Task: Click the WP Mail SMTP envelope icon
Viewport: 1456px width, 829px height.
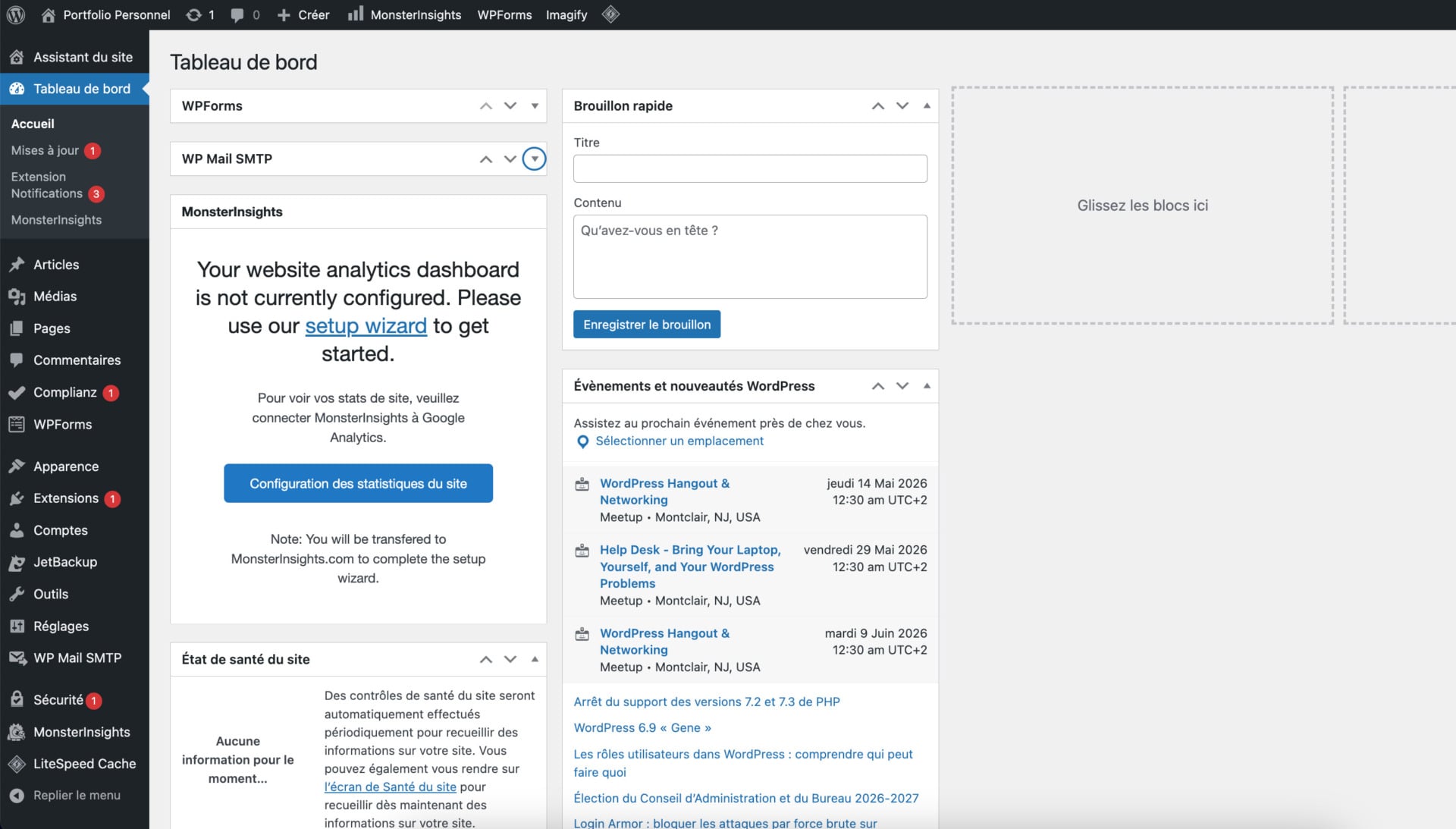Action: [17, 658]
